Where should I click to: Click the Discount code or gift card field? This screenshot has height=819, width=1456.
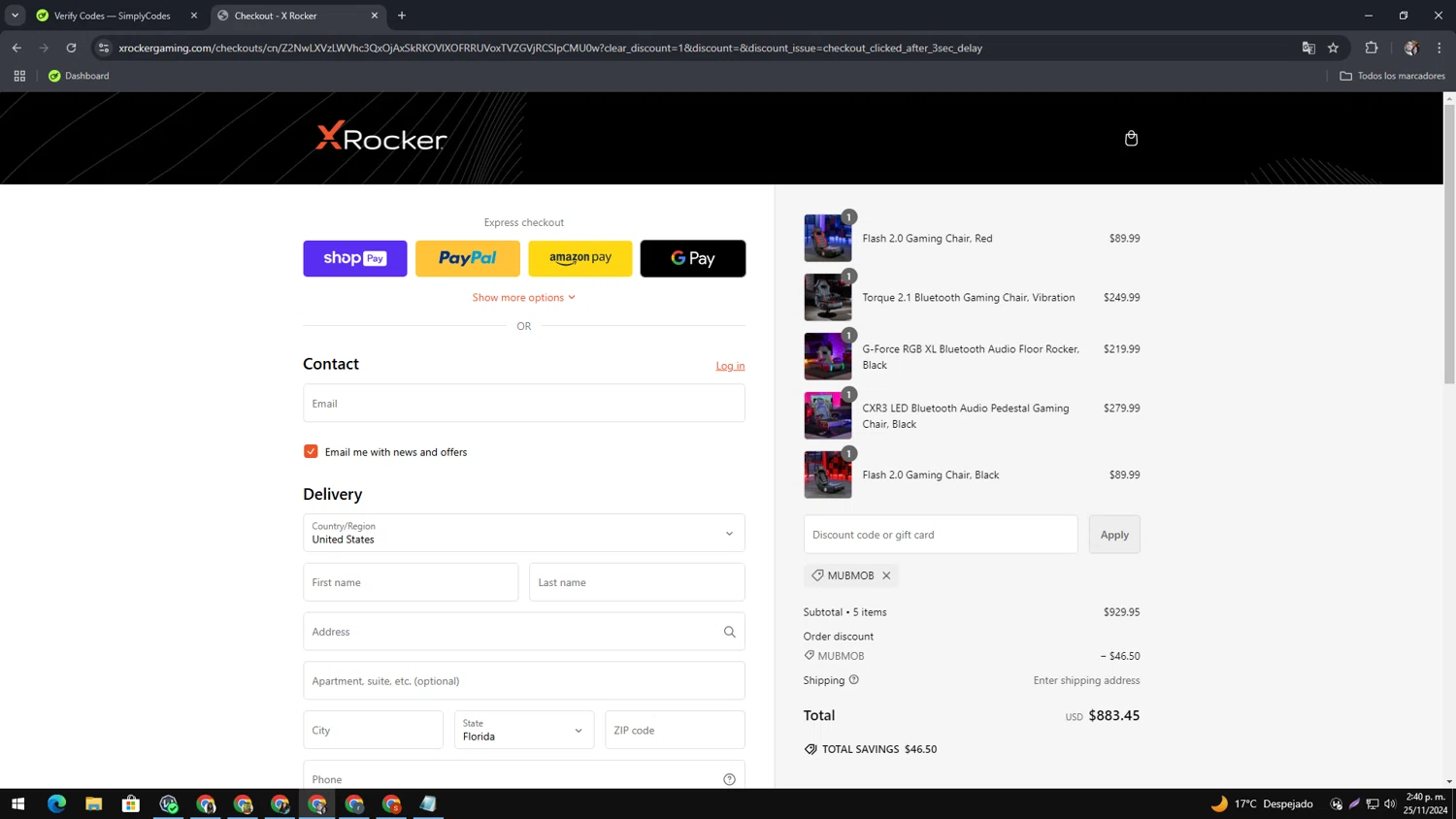point(941,535)
